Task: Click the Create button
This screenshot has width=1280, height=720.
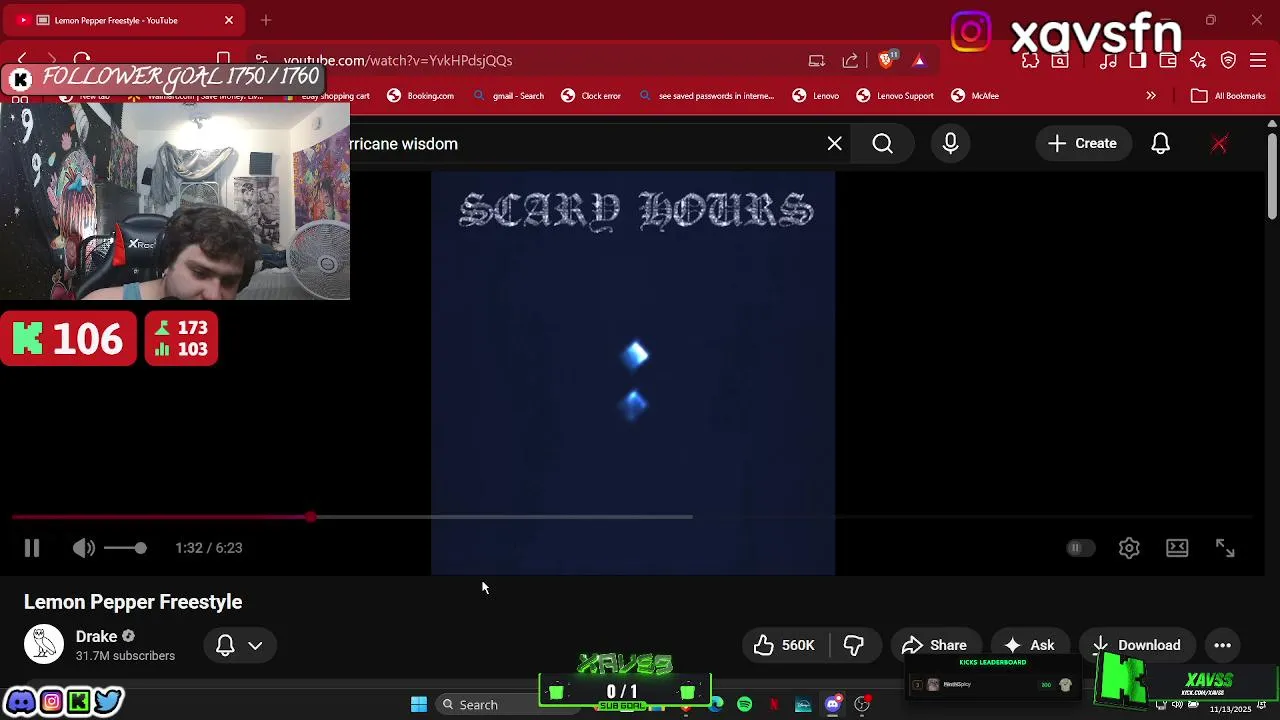Action: click(x=1083, y=144)
